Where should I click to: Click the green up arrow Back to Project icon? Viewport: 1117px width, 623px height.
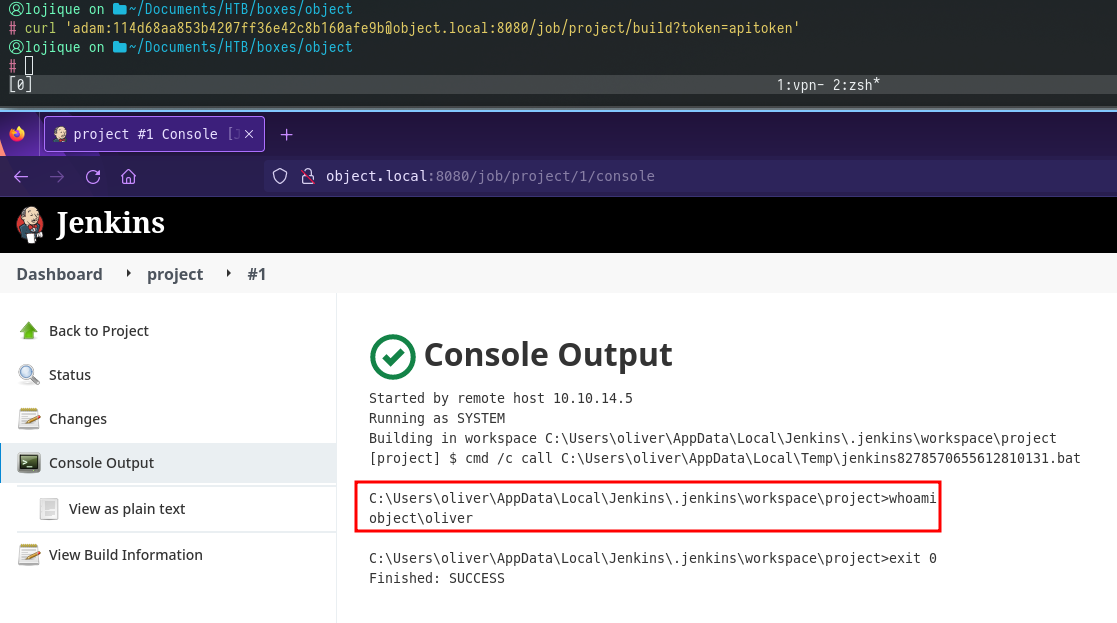click(29, 331)
